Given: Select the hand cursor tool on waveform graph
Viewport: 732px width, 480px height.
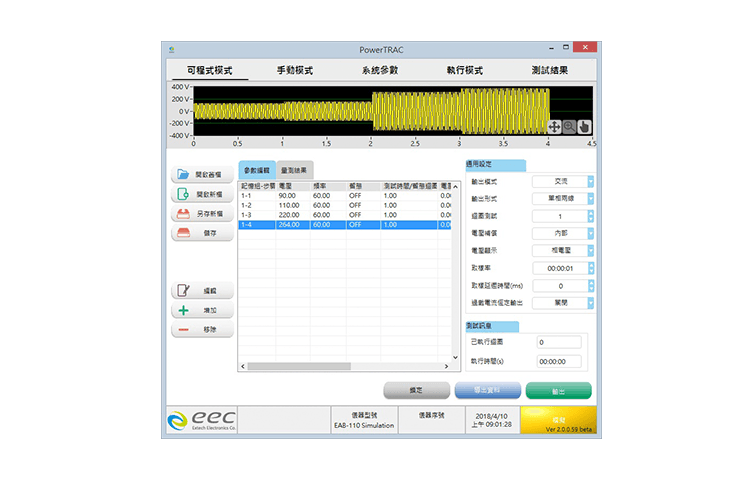Looking at the screenshot, I should tap(584, 127).
